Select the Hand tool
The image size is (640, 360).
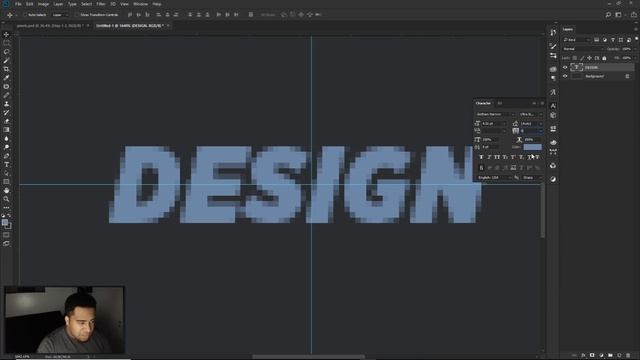tap(6, 191)
